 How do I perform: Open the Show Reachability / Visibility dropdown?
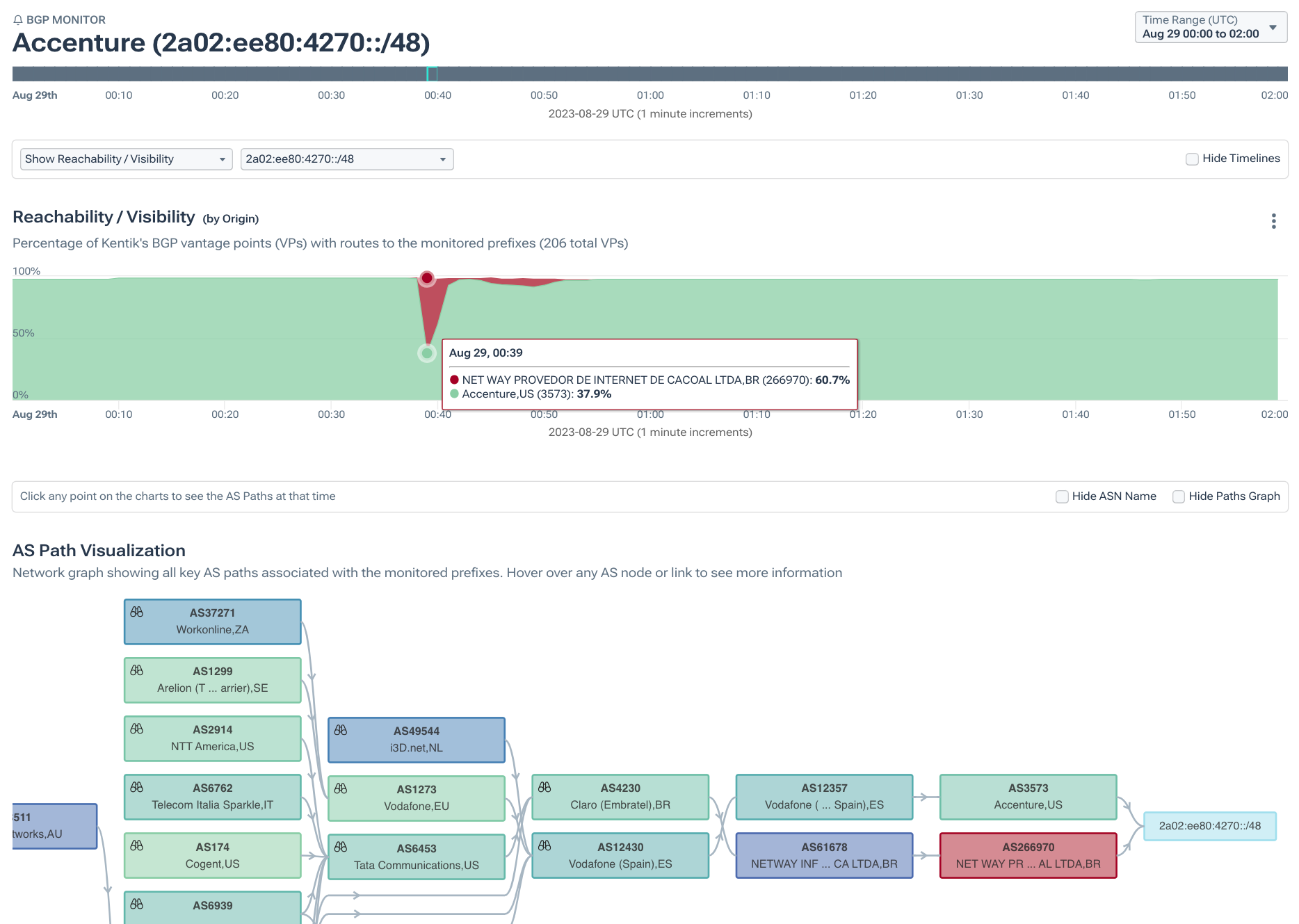126,159
